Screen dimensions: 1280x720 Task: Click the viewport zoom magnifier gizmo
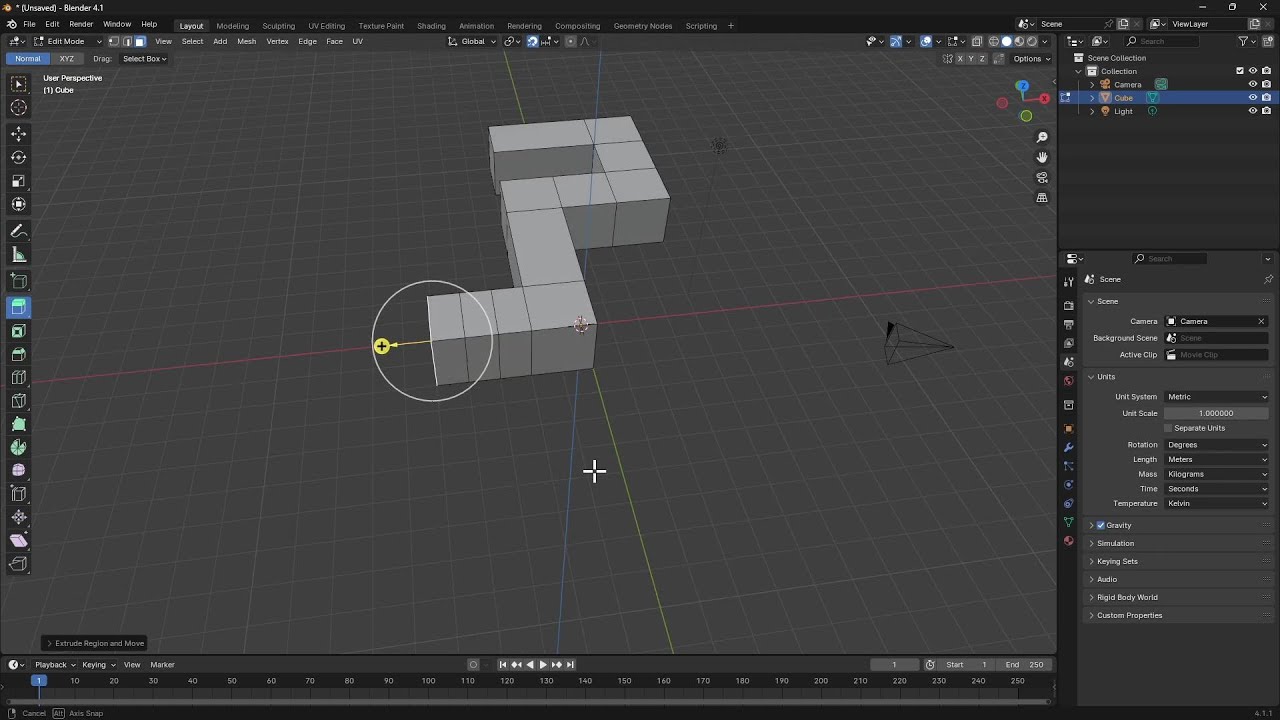pos(1042,137)
